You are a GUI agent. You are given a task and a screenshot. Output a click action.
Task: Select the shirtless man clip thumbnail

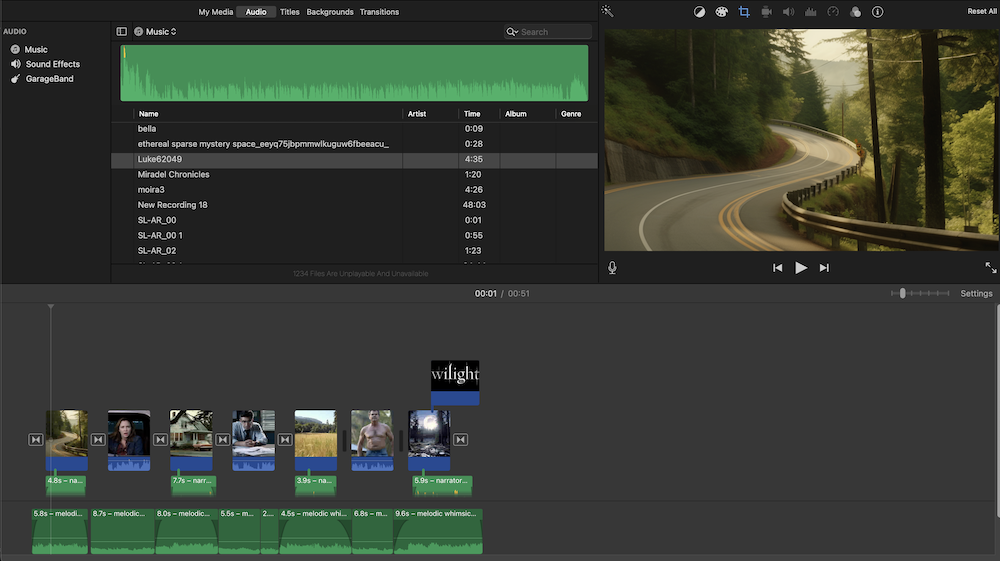(x=372, y=434)
